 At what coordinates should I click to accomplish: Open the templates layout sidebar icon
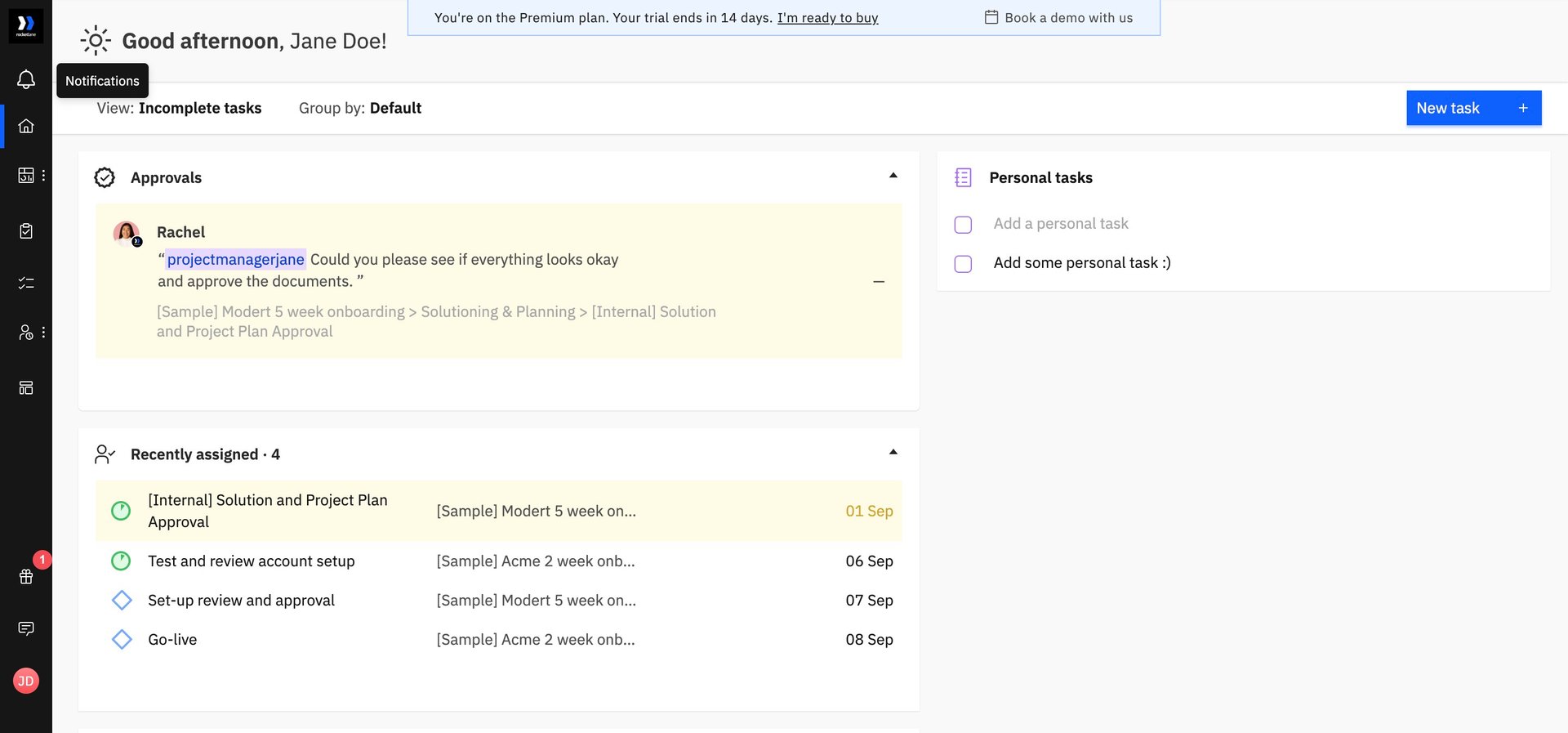pyautogui.click(x=26, y=387)
